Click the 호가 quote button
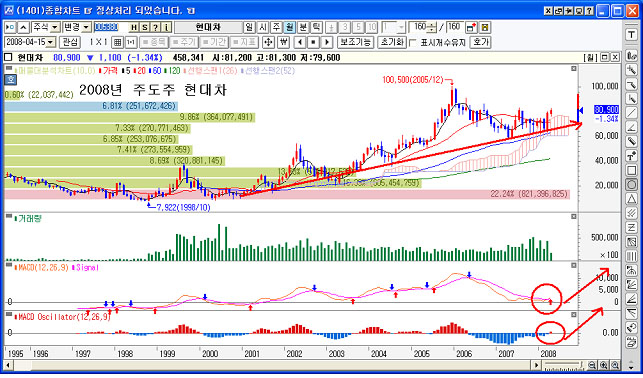This screenshot has height=378, width=643. [x=480, y=42]
